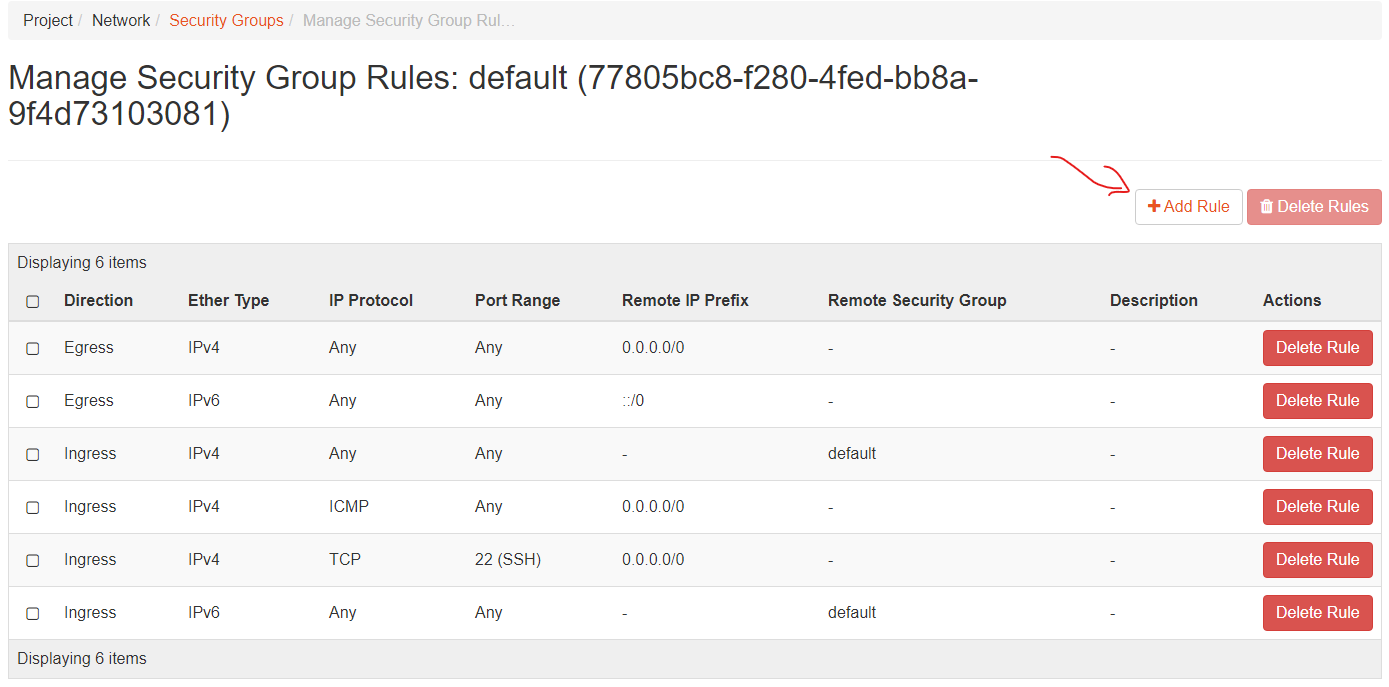Screen dimensions: 1389x687
Task: Navigate to the Project breadcrumb
Action: click(x=47, y=19)
